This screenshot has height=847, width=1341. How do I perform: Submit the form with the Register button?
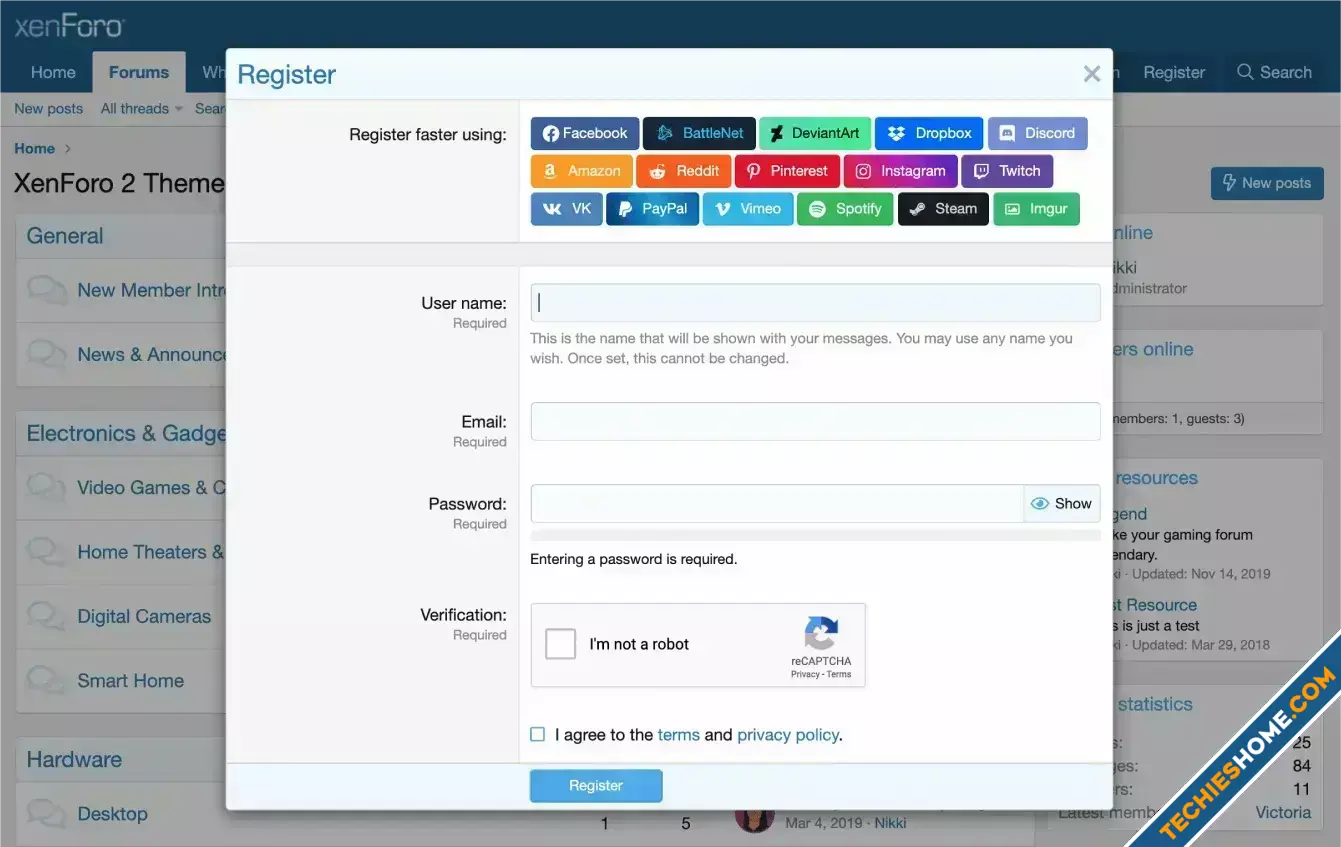(596, 786)
